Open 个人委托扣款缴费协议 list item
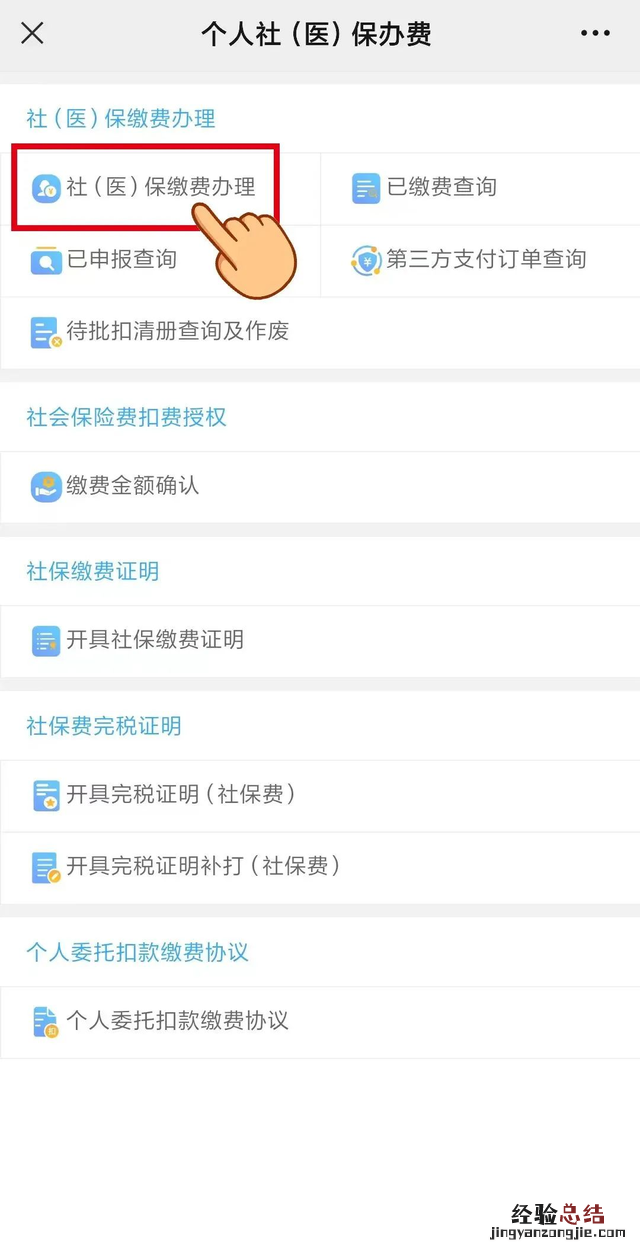 coord(178,1021)
